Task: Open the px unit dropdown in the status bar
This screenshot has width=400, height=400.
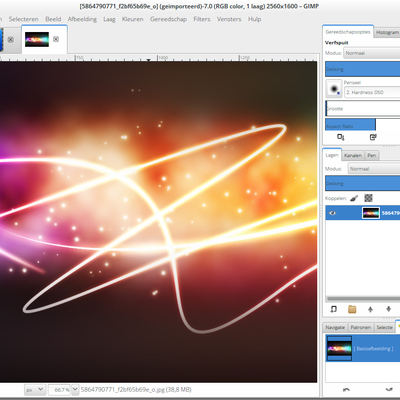Action: [35, 389]
